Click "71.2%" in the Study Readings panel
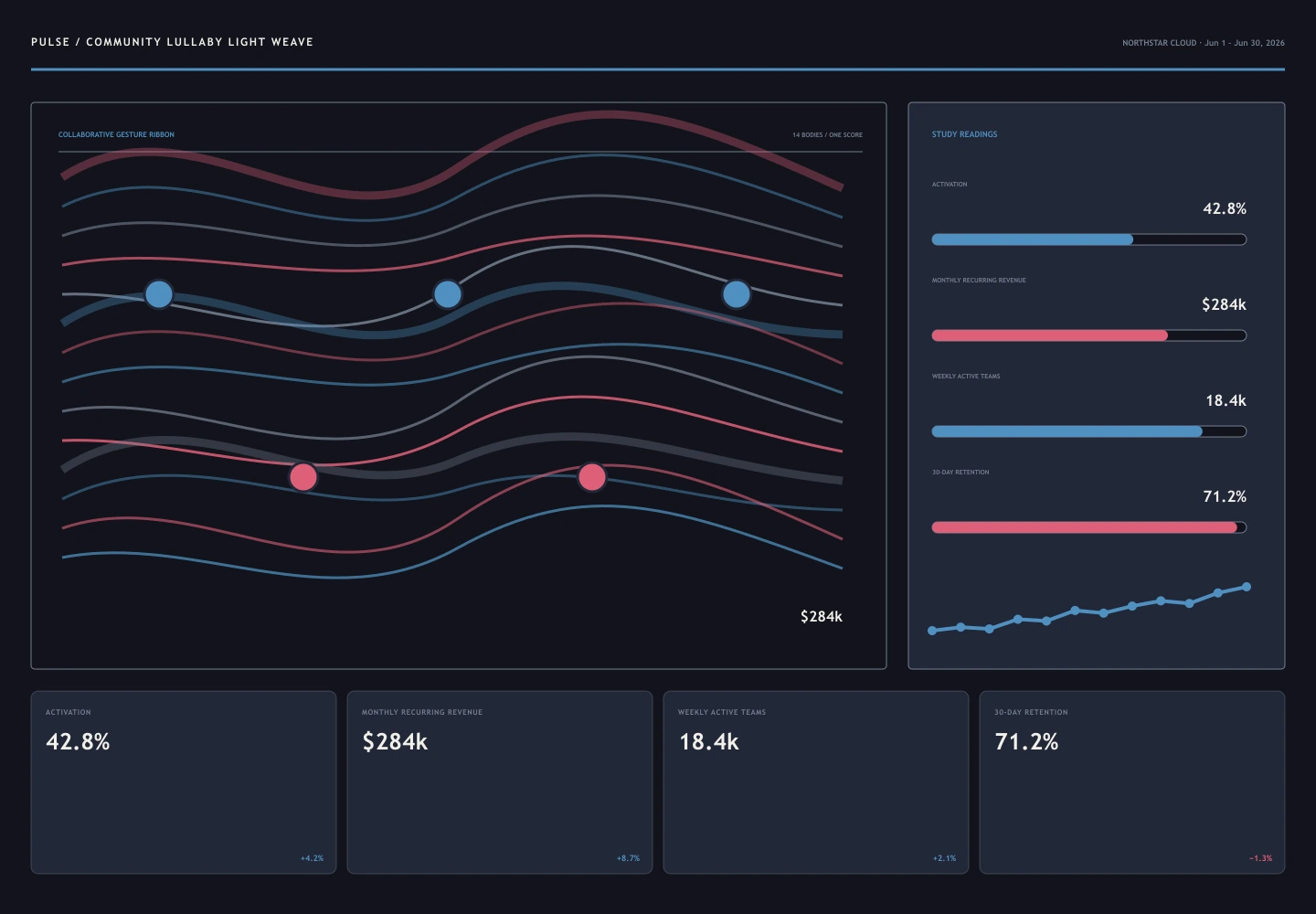This screenshot has height=914, width=1316. [1225, 497]
